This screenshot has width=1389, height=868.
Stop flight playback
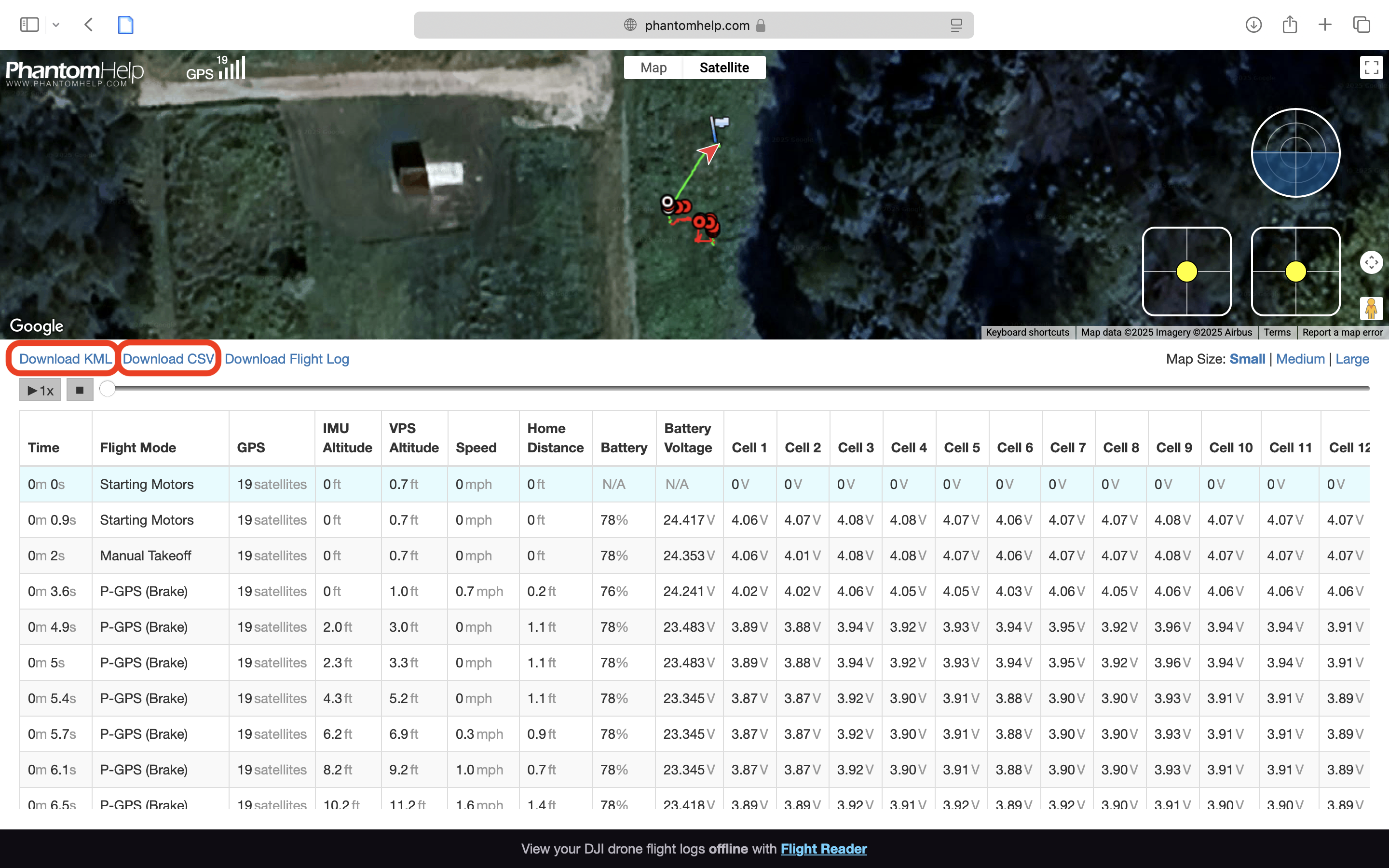point(80,391)
